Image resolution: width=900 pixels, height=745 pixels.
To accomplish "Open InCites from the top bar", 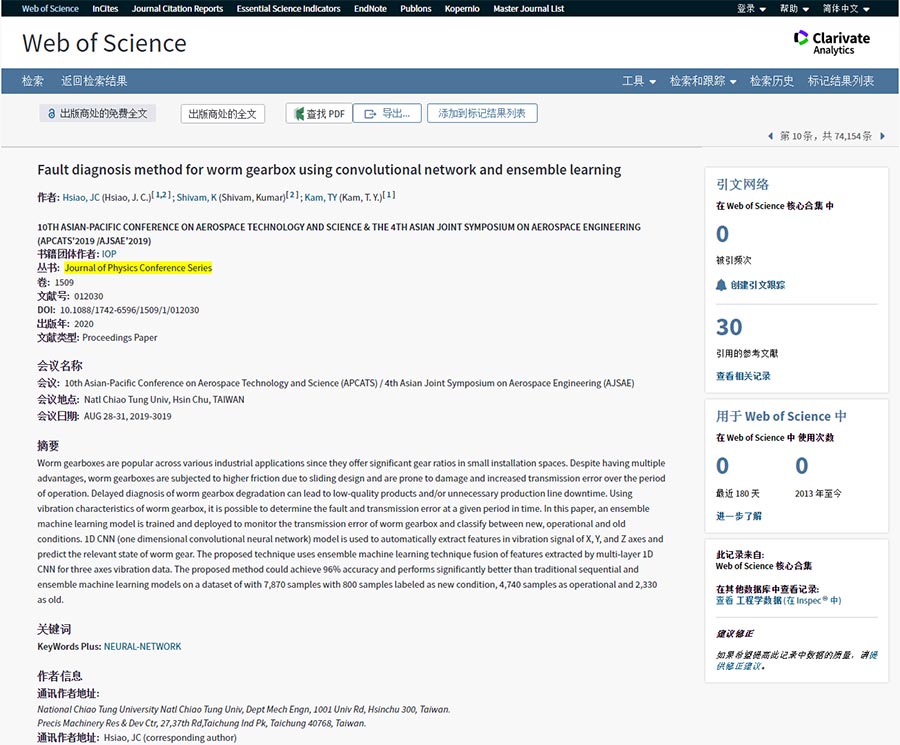I will point(105,9).
